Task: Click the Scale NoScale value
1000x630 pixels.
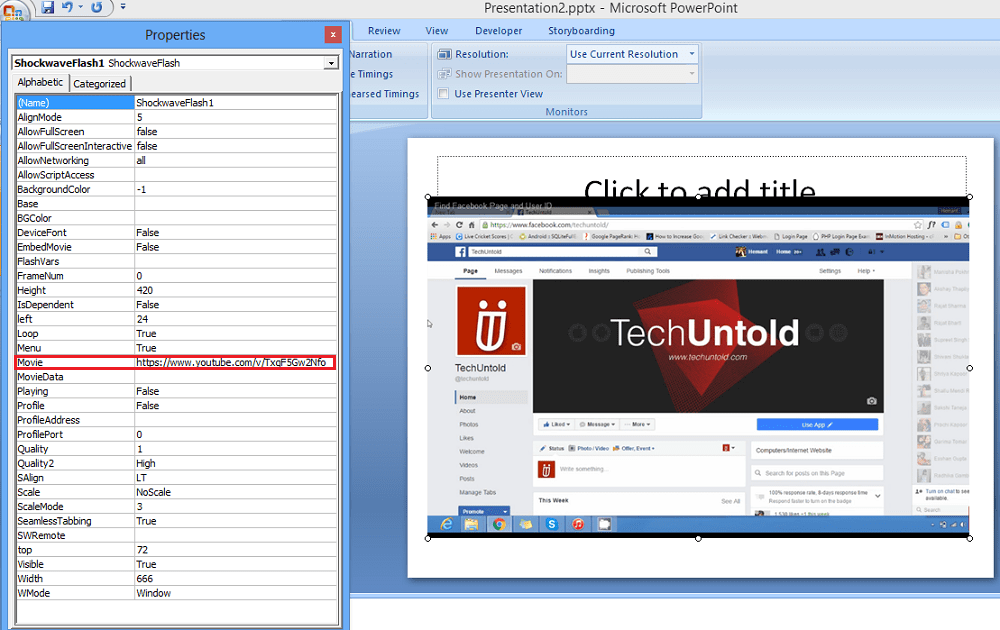Action: click(235, 492)
